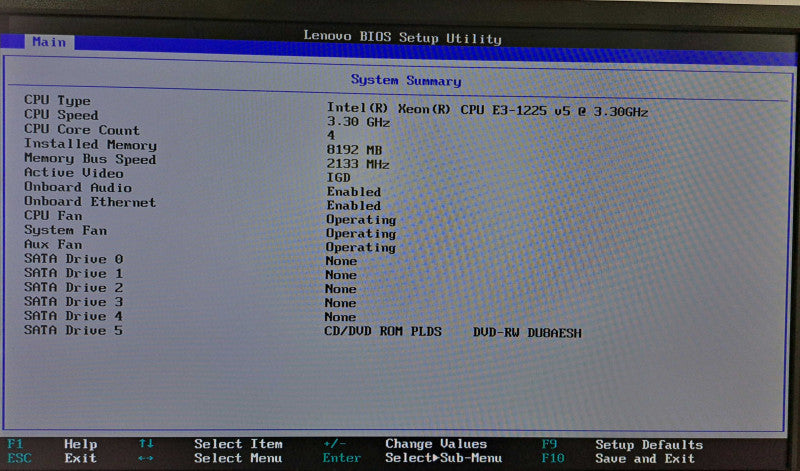This screenshot has width=800, height=471.
Task: Click the IGD video value
Action: click(338, 177)
